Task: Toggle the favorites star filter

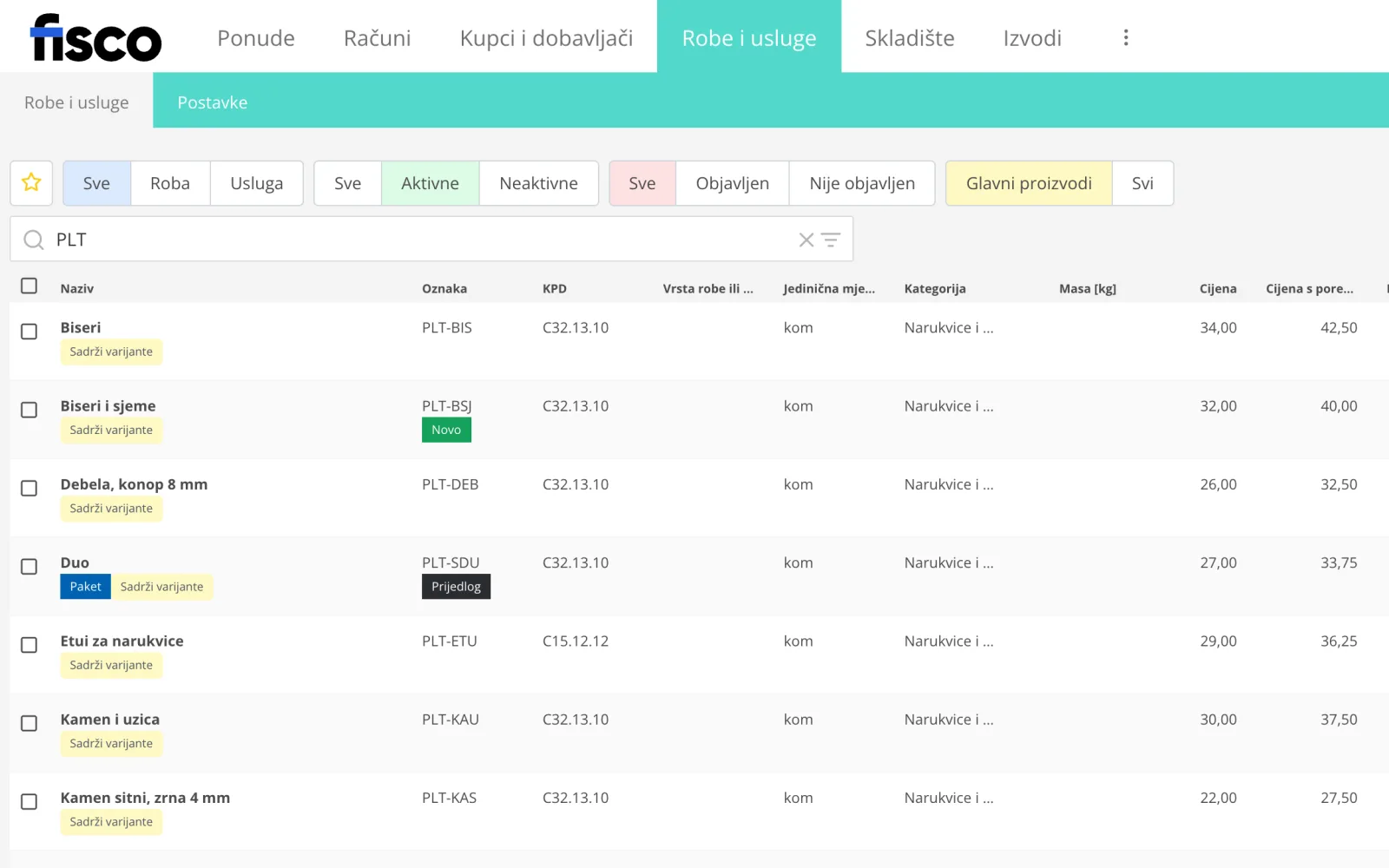Action: click(31, 183)
